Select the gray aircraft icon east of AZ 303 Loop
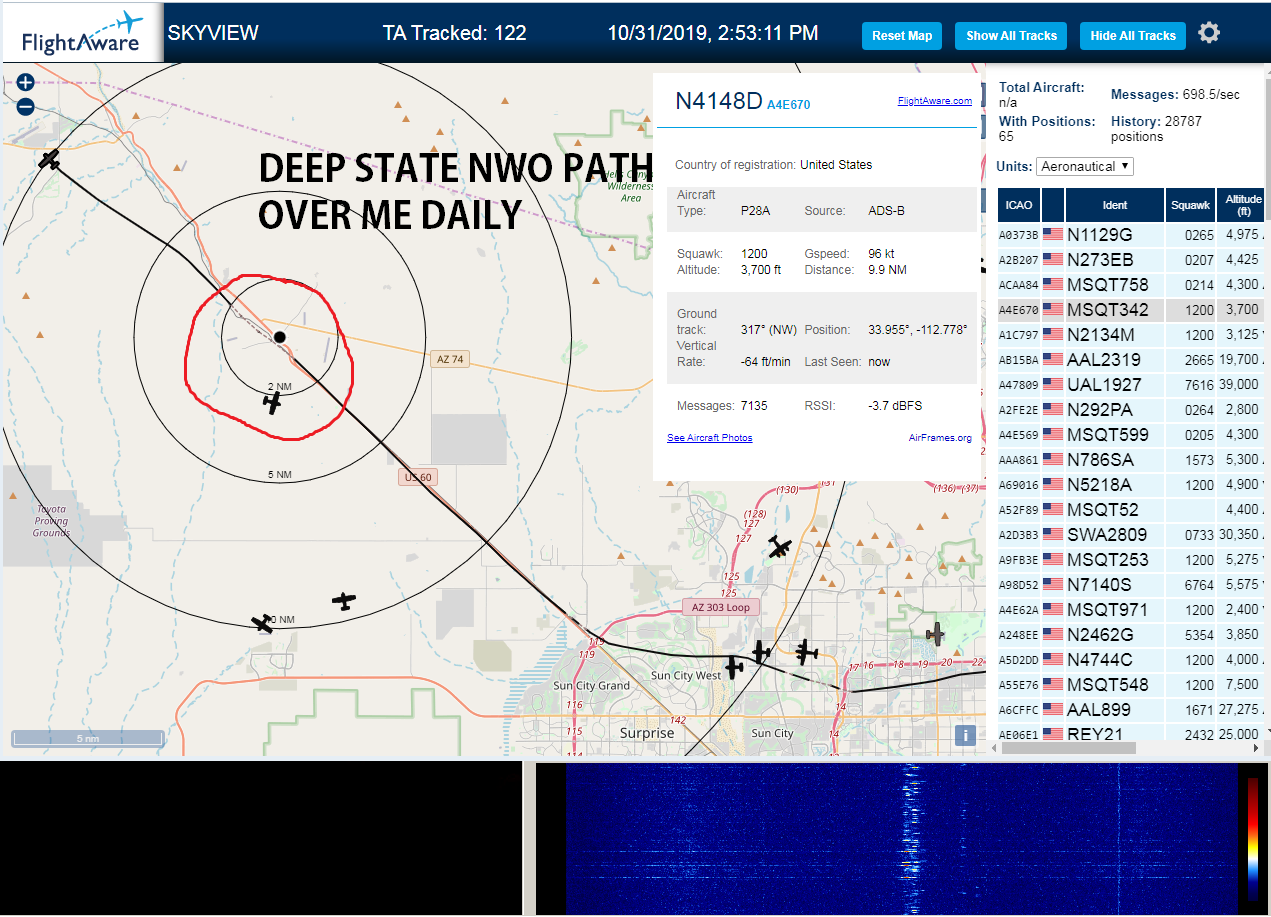Screen dimensions: 1271x917 935,633
